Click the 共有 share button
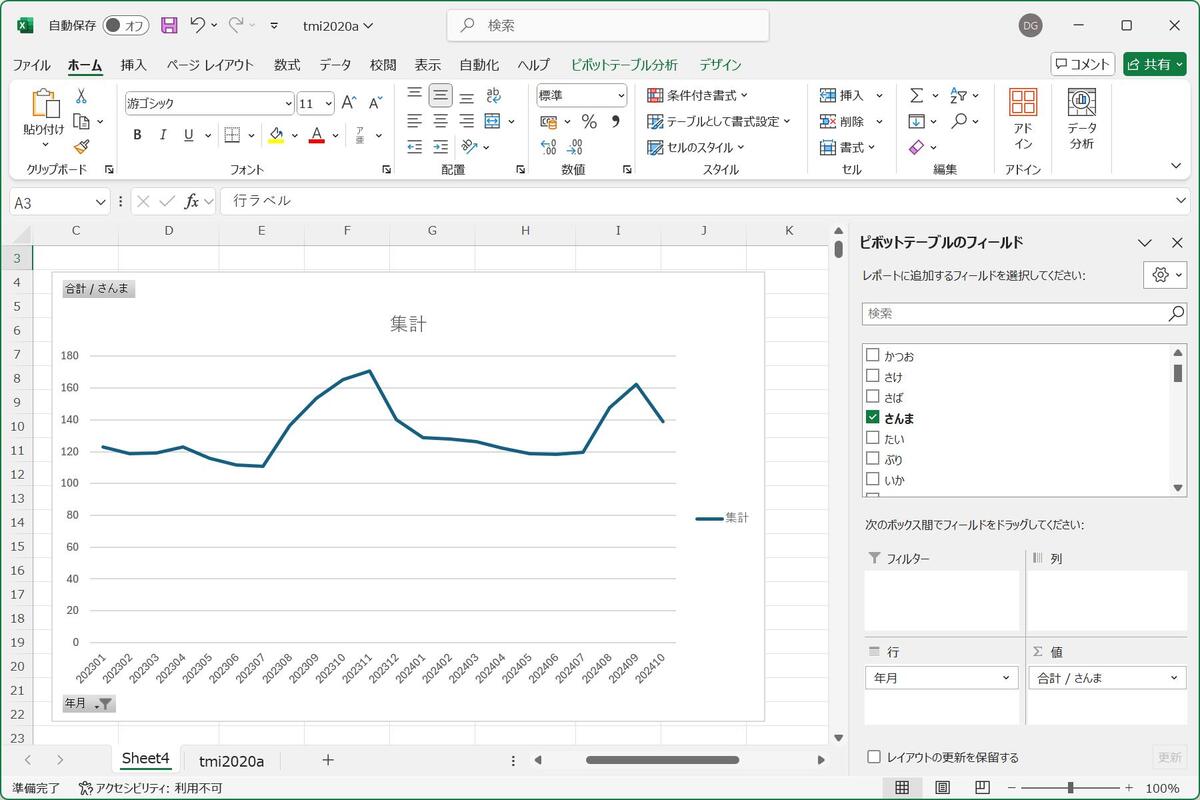The width and height of the screenshot is (1200, 800). (1154, 64)
